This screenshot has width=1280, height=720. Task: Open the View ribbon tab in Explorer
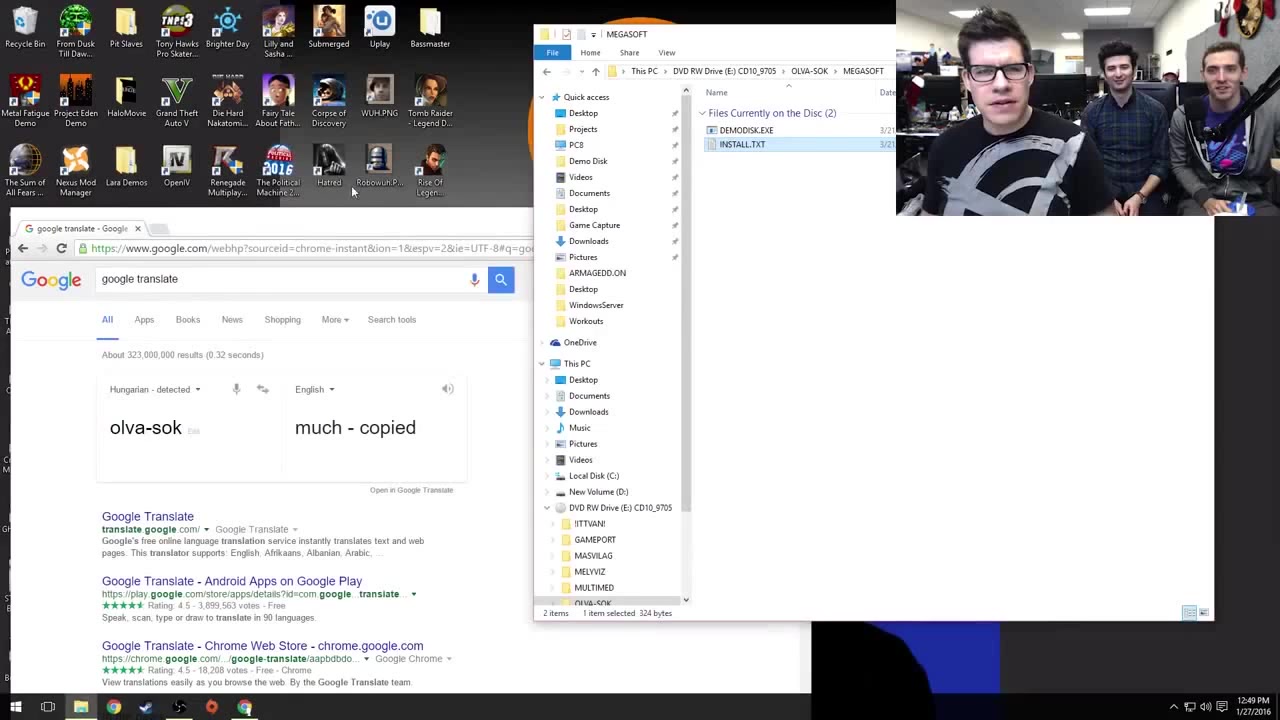click(x=666, y=53)
